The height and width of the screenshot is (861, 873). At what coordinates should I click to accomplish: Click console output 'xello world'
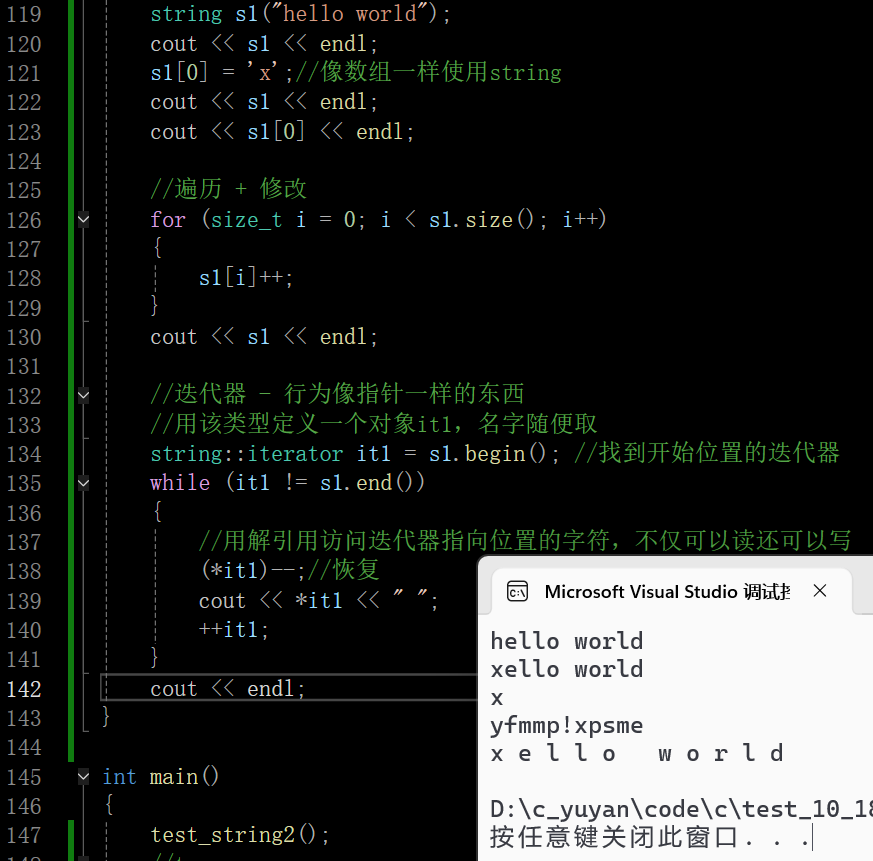(x=567, y=669)
